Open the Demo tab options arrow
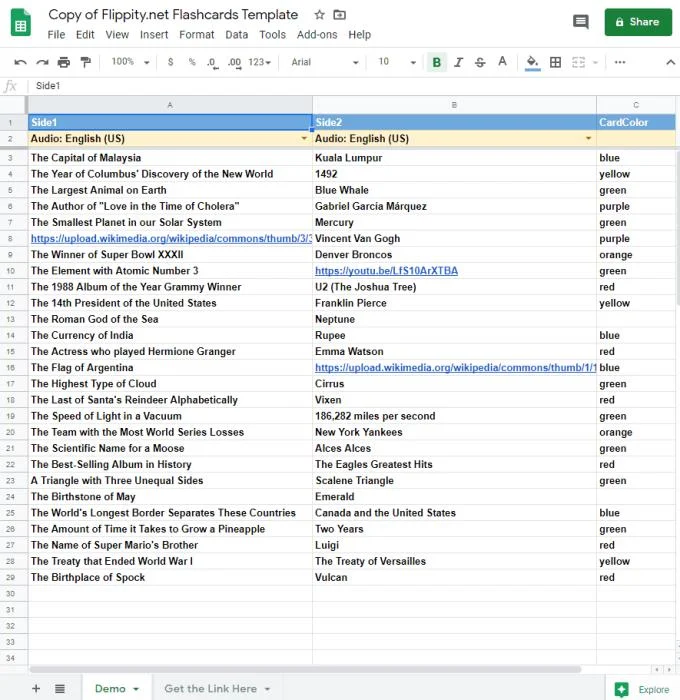 click(136, 689)
